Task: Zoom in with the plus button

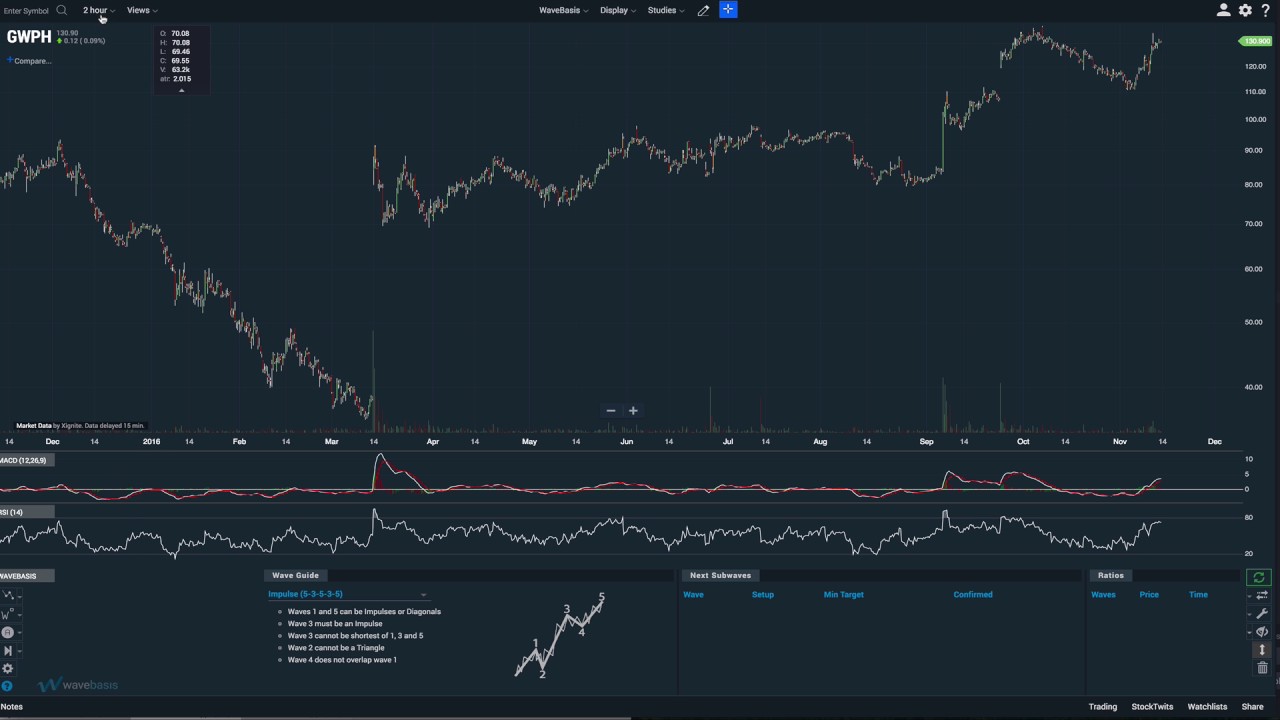Action: tap(633, 411)
